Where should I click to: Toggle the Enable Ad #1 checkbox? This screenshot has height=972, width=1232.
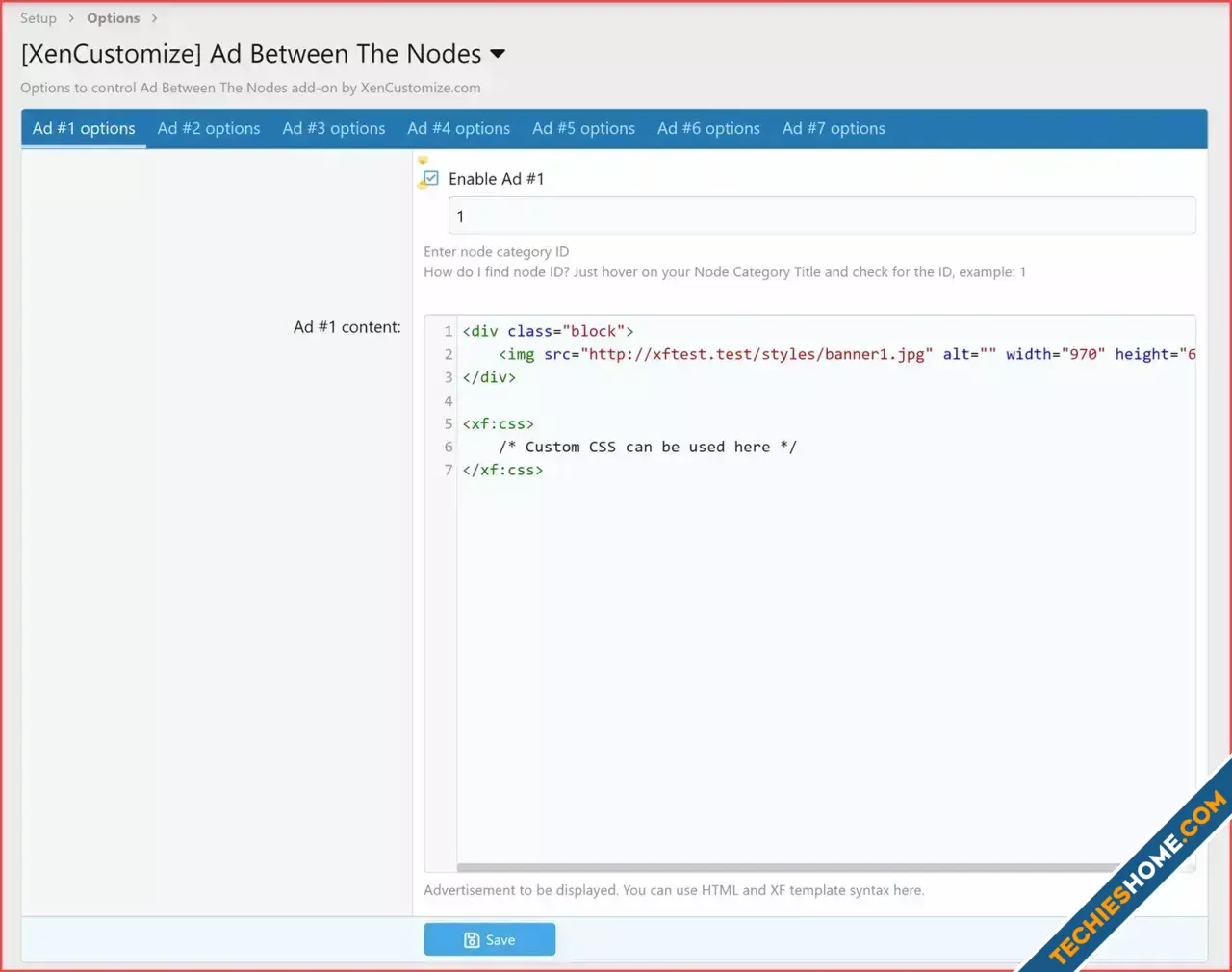[431, 178]
